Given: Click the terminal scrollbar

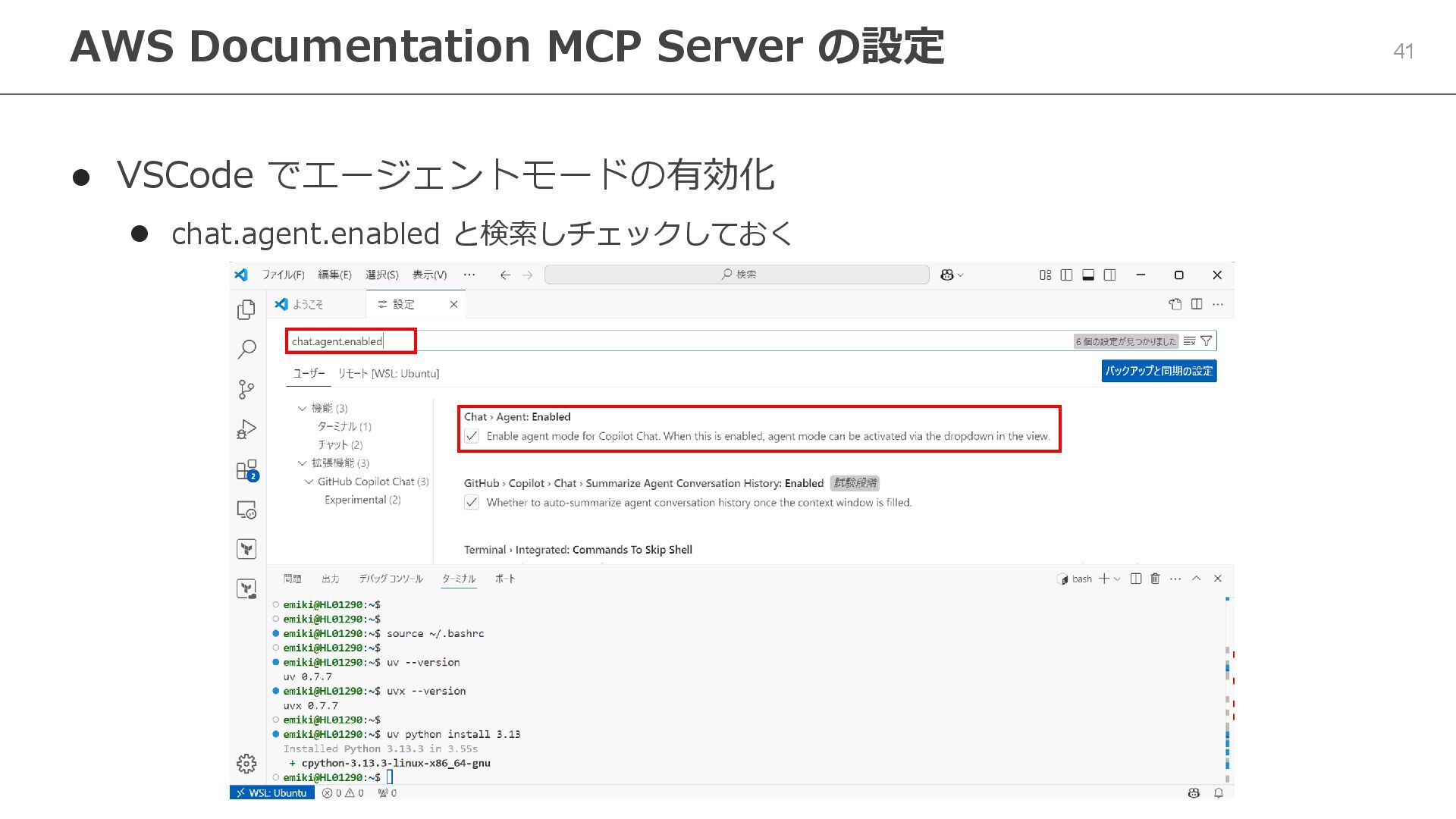Looking at the screenshot, I should [1227, 690].
